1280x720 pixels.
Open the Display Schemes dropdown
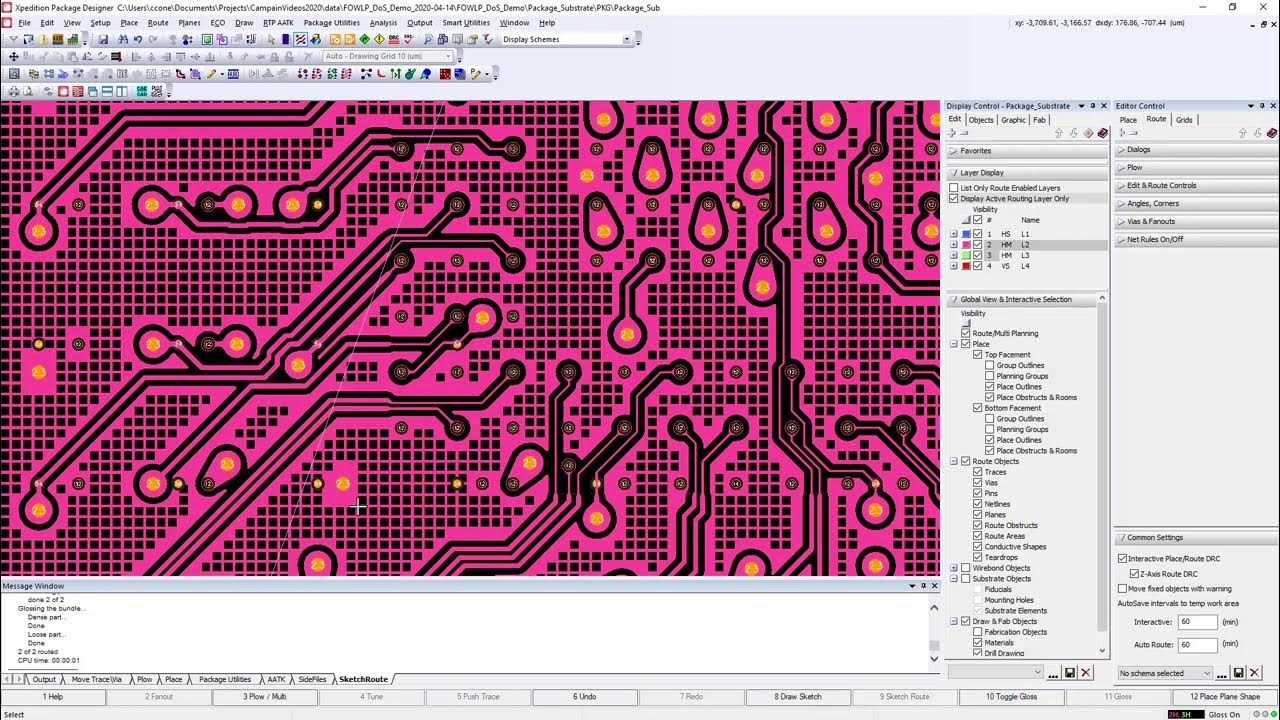tap(627, 39)
